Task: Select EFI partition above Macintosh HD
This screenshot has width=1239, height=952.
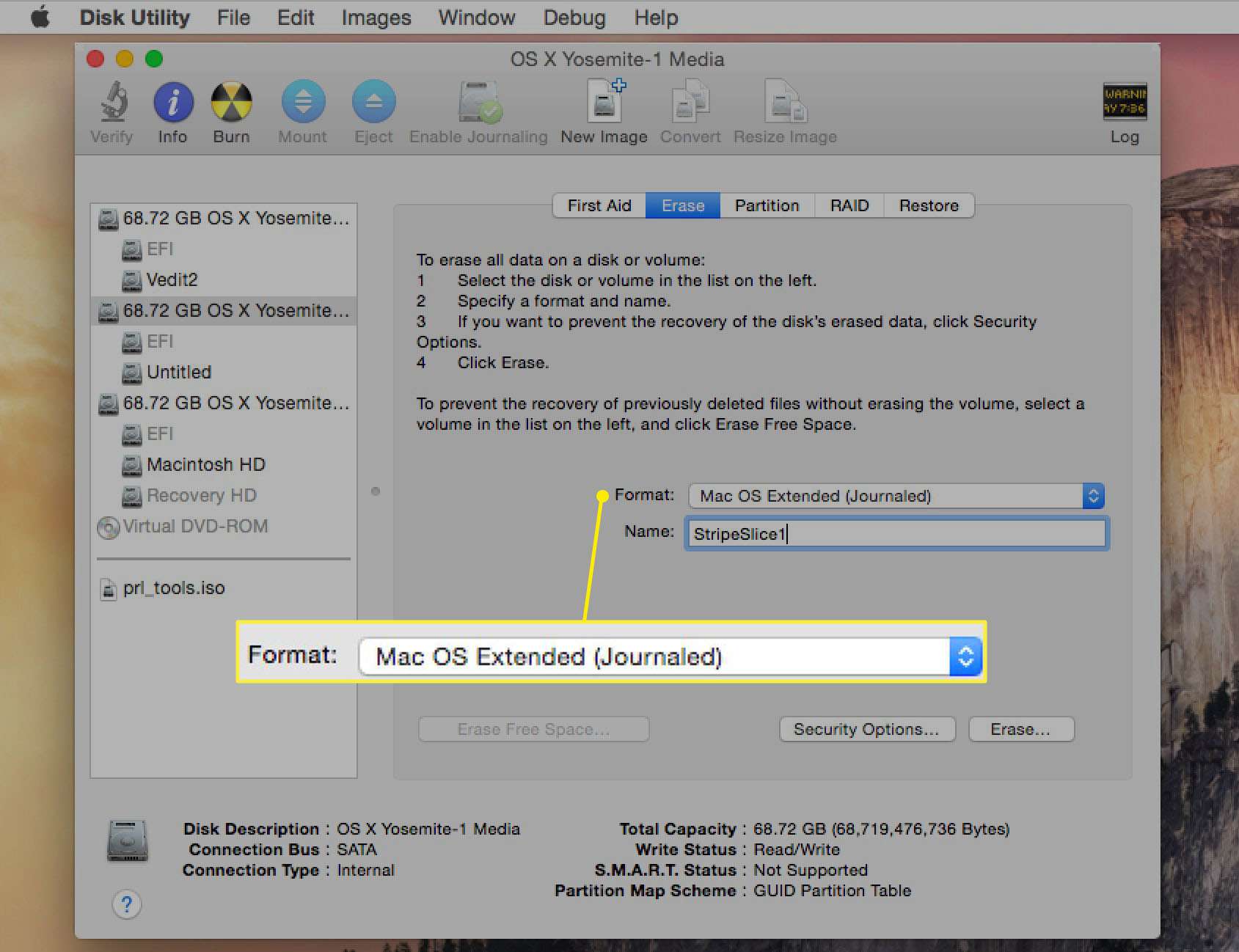Action: click(x=159, y=434)
